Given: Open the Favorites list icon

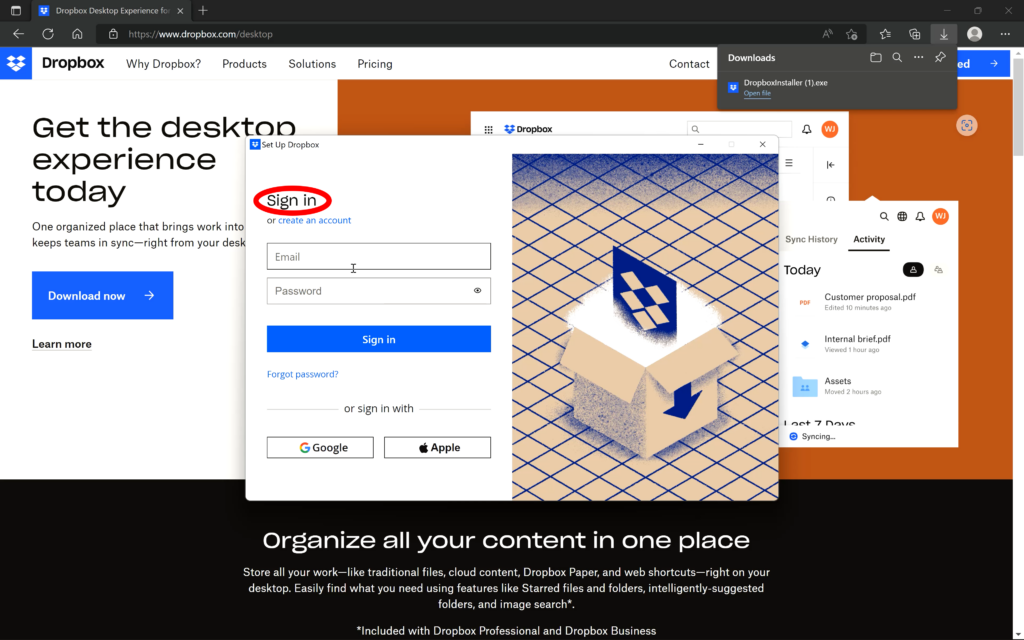Looking at the screenshot, I should [885, 34].
